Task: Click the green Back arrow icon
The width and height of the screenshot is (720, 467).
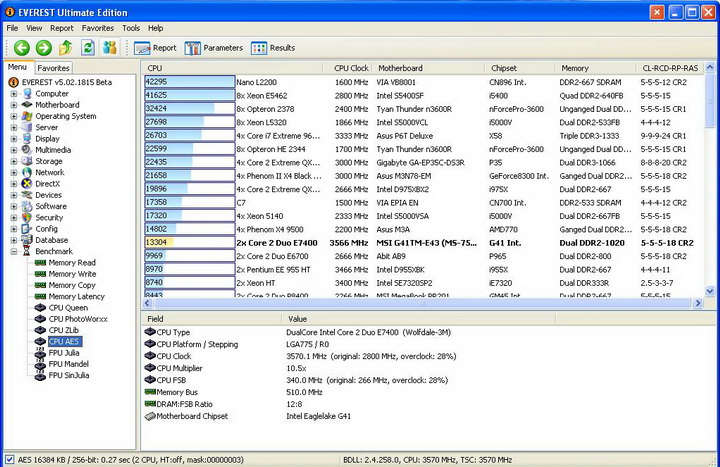Action: 22,48
